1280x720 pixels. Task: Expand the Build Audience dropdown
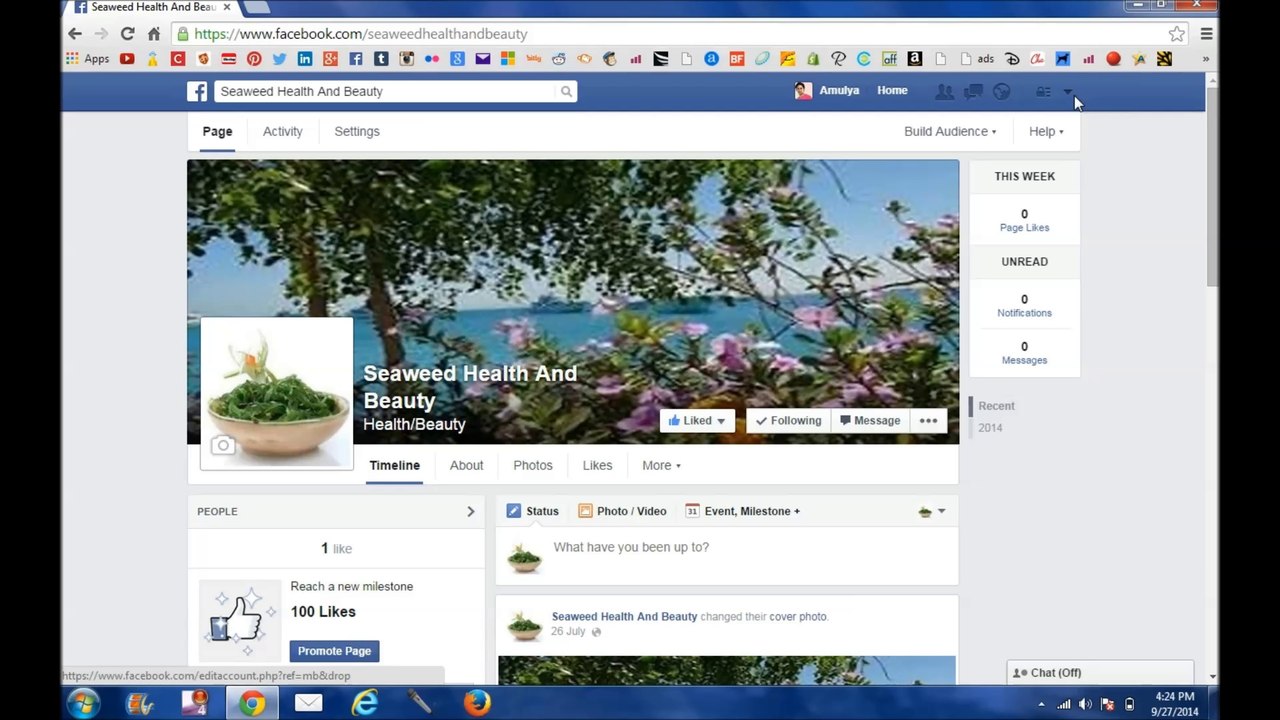click(950, 131)
